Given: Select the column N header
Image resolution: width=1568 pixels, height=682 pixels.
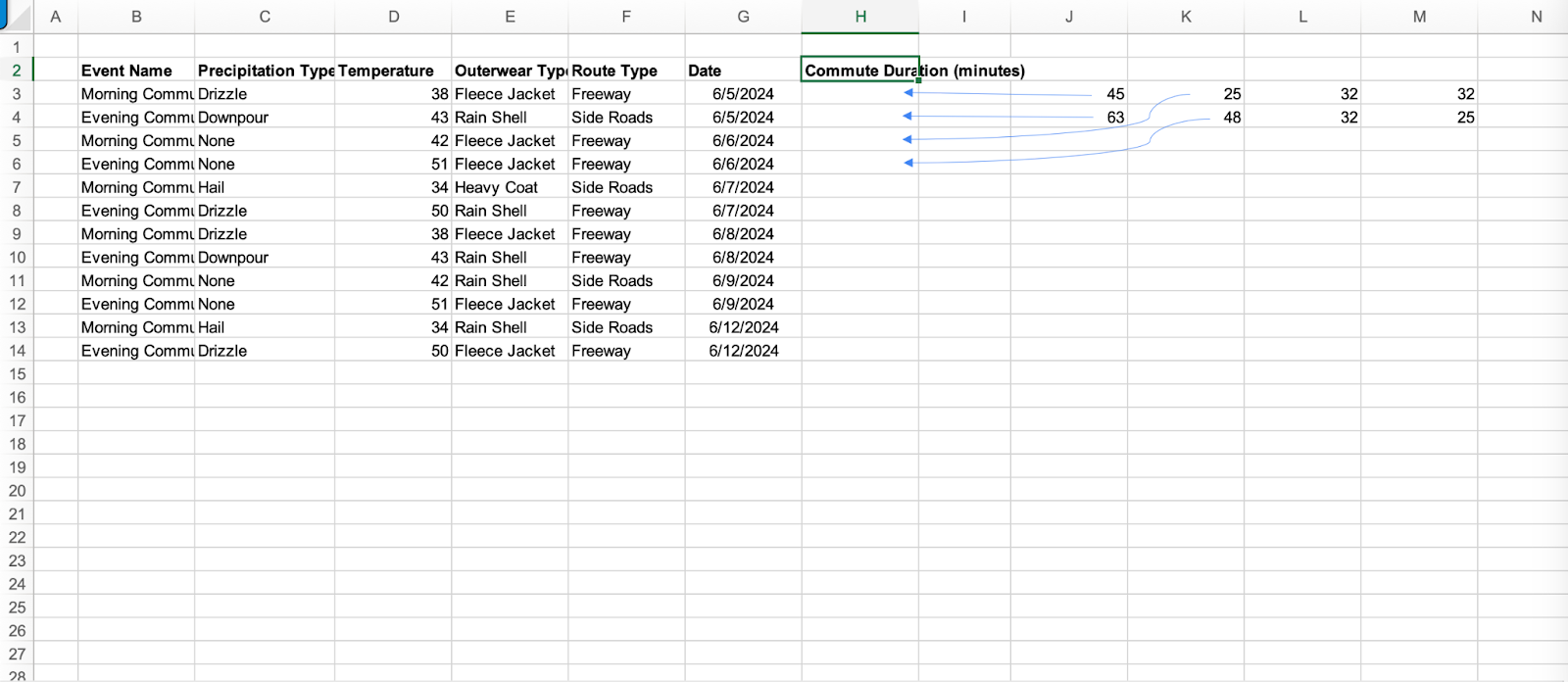Looking at the screenshot, I should tap(1536, 17).
